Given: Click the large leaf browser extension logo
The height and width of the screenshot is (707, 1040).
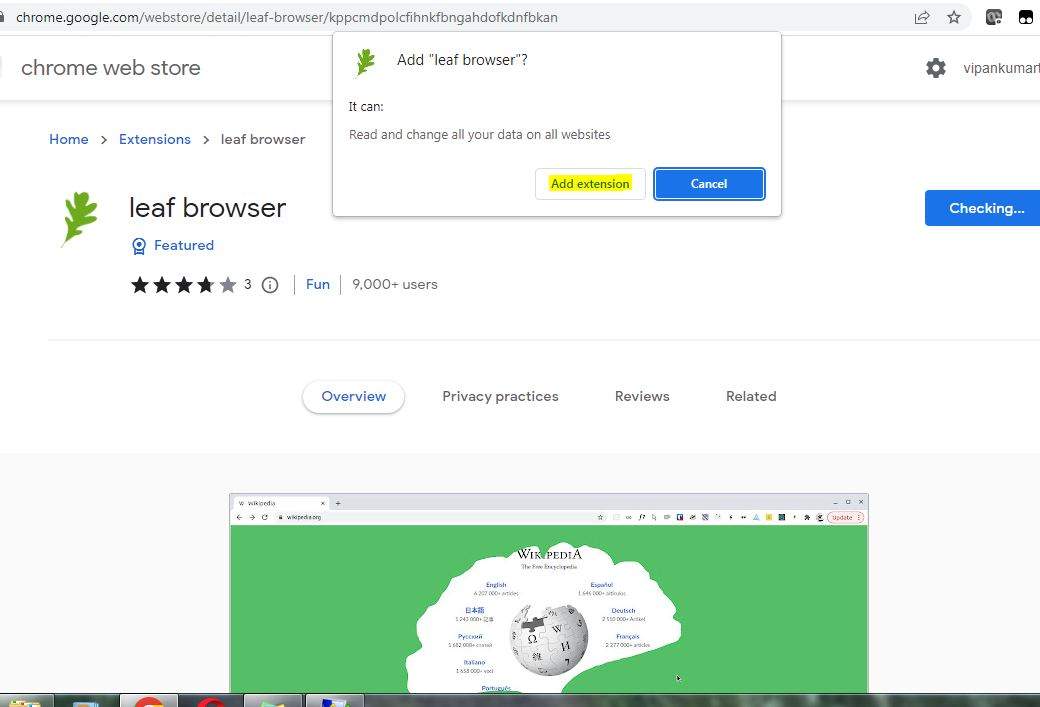Looking at the screenshot, I should coord(80,219).
